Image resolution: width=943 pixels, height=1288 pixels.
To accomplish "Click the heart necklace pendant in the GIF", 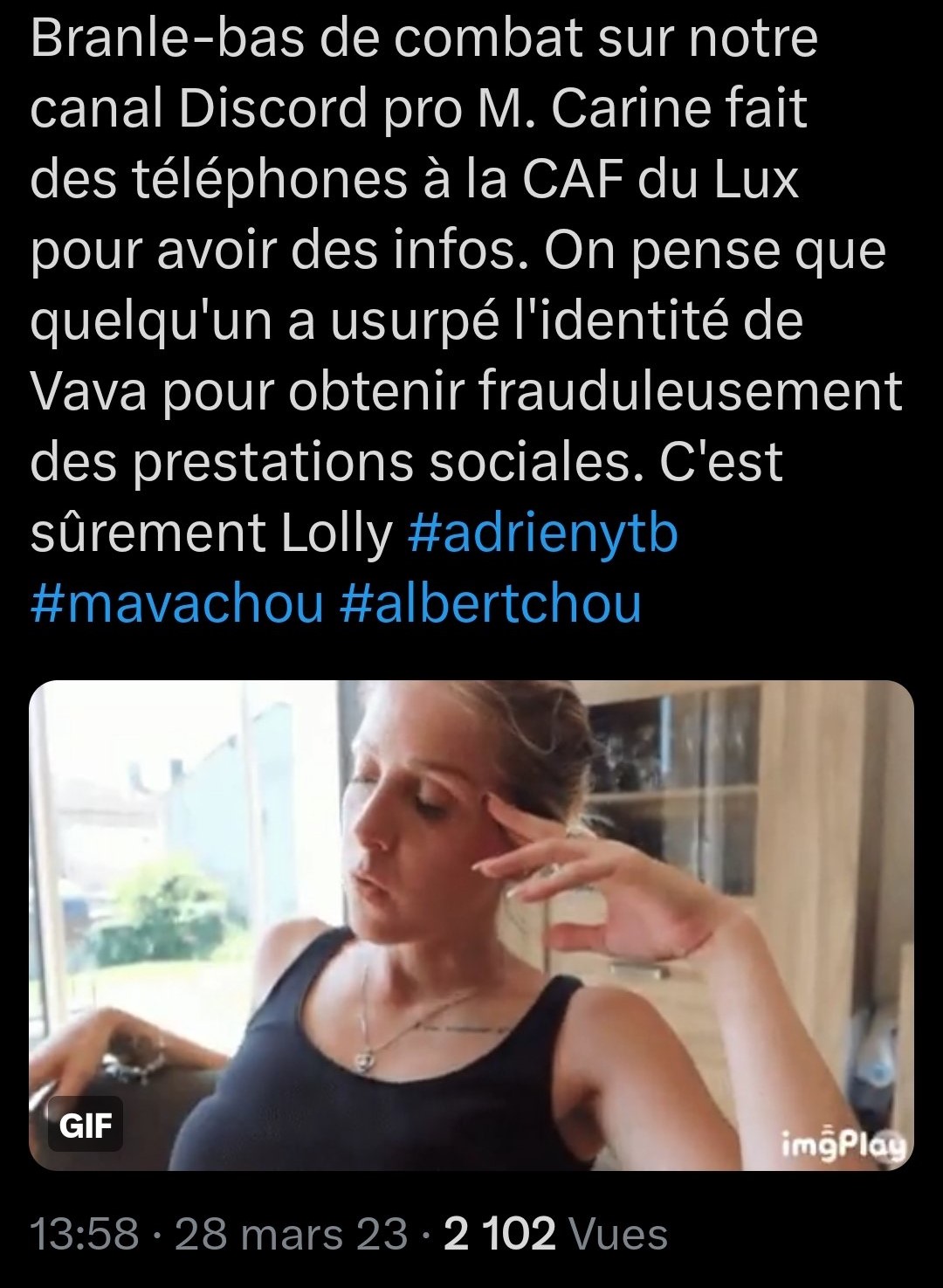I will (365, 1057).
